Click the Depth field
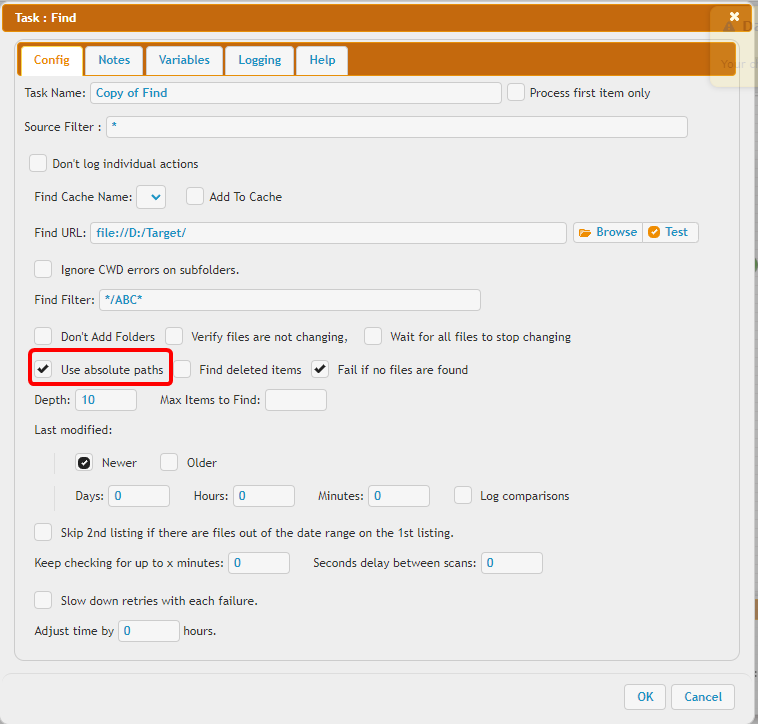The height and width of the screenshot is (724, 758). pyautogui.click(x=106, y=400)
